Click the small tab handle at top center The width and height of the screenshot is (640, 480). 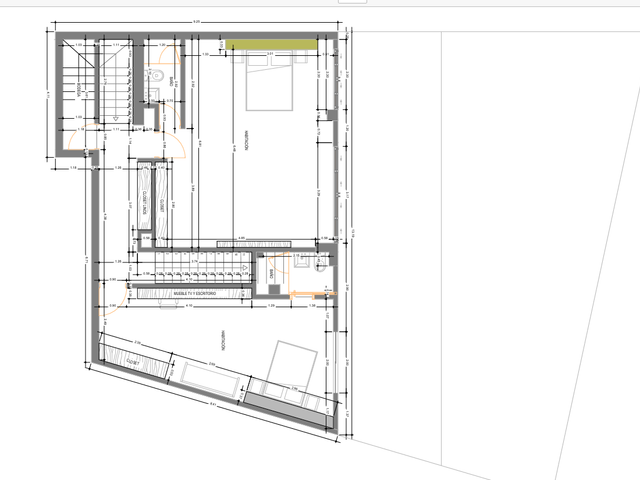point(352,2)
